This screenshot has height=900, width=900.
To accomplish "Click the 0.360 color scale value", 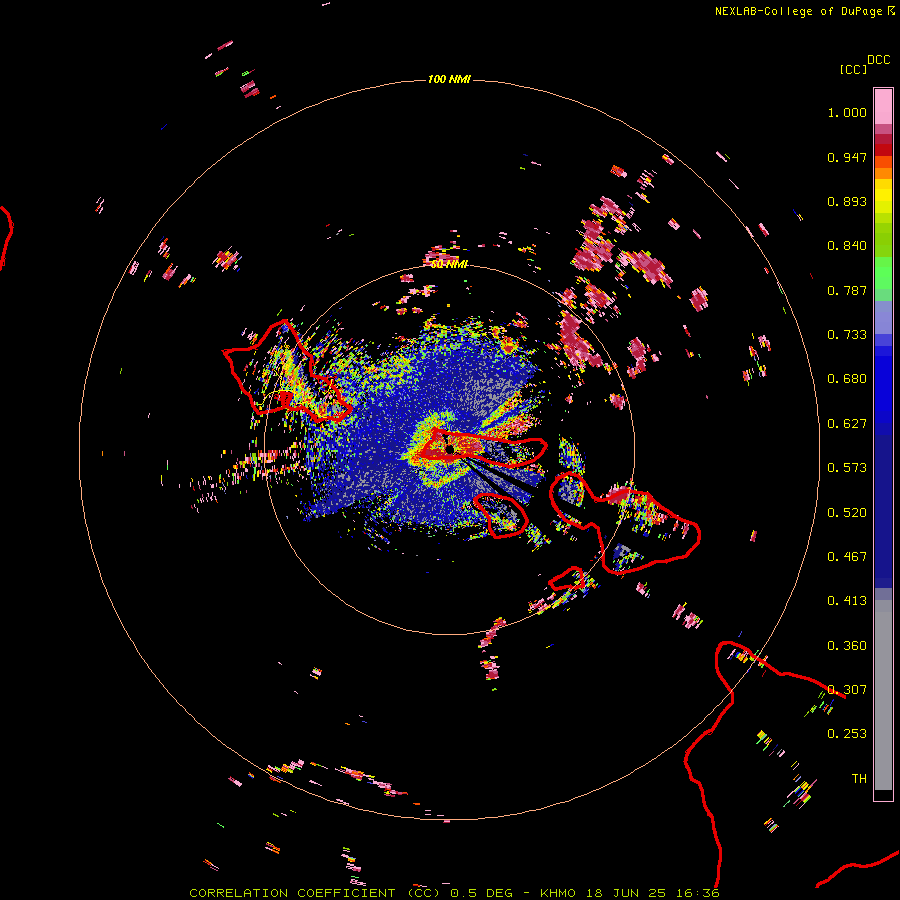I will [847, 646].
